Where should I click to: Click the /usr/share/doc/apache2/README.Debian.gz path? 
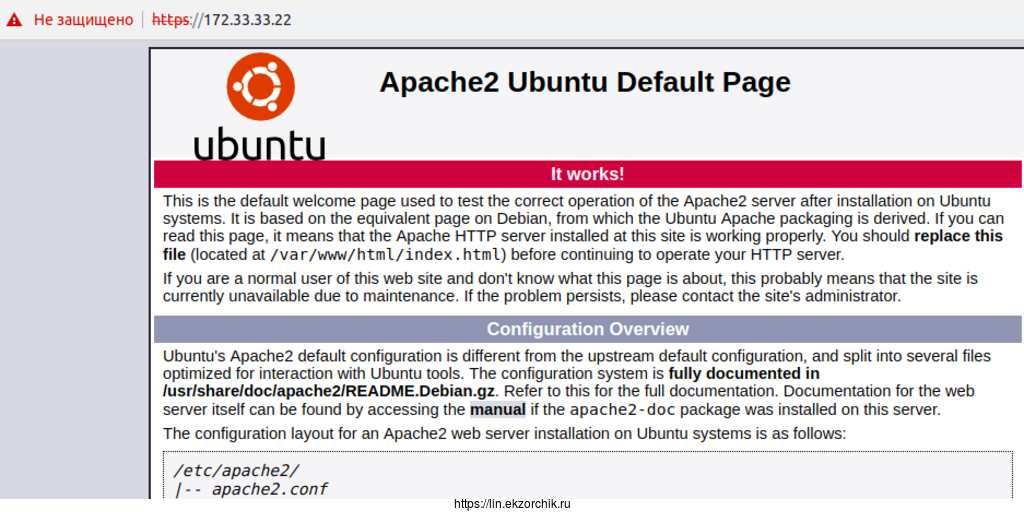(x=329, y=391)
